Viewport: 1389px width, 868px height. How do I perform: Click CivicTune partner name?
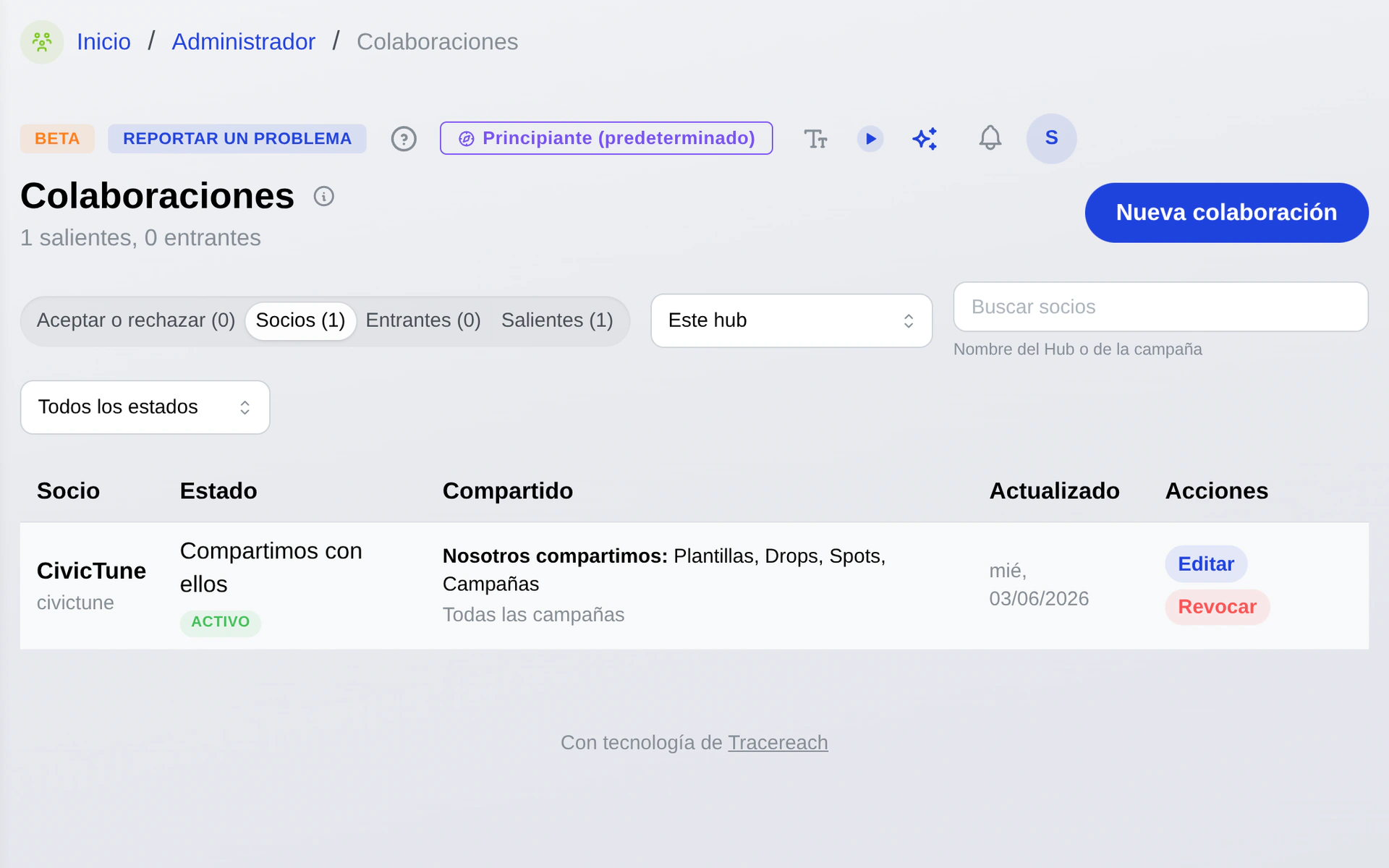pos(91,571)
